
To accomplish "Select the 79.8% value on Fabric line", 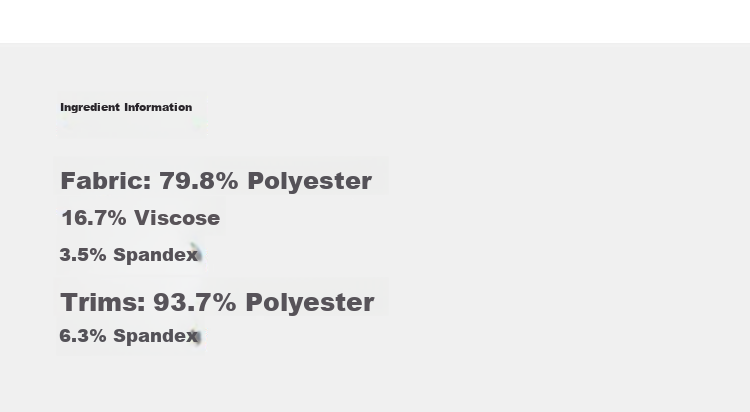I will coord(199,181).
